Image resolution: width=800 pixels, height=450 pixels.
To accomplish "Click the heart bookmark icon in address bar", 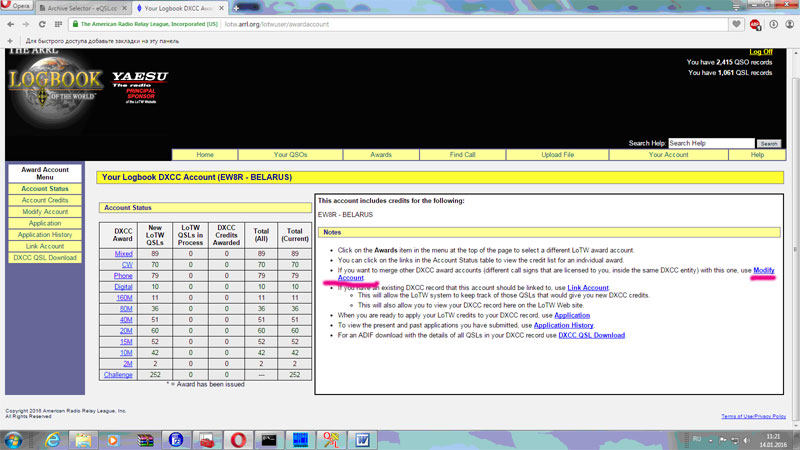I will pyautogui.click(x=737, y=24).
